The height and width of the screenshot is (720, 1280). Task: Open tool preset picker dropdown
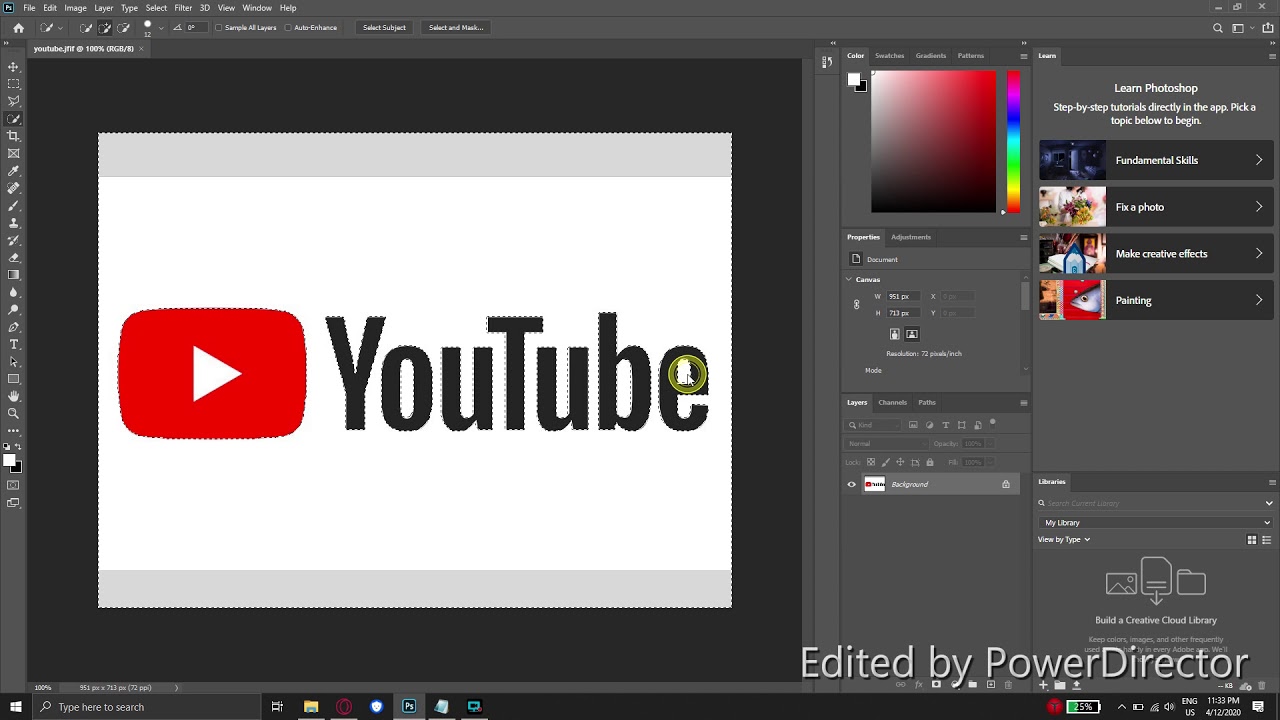(60, 28)
